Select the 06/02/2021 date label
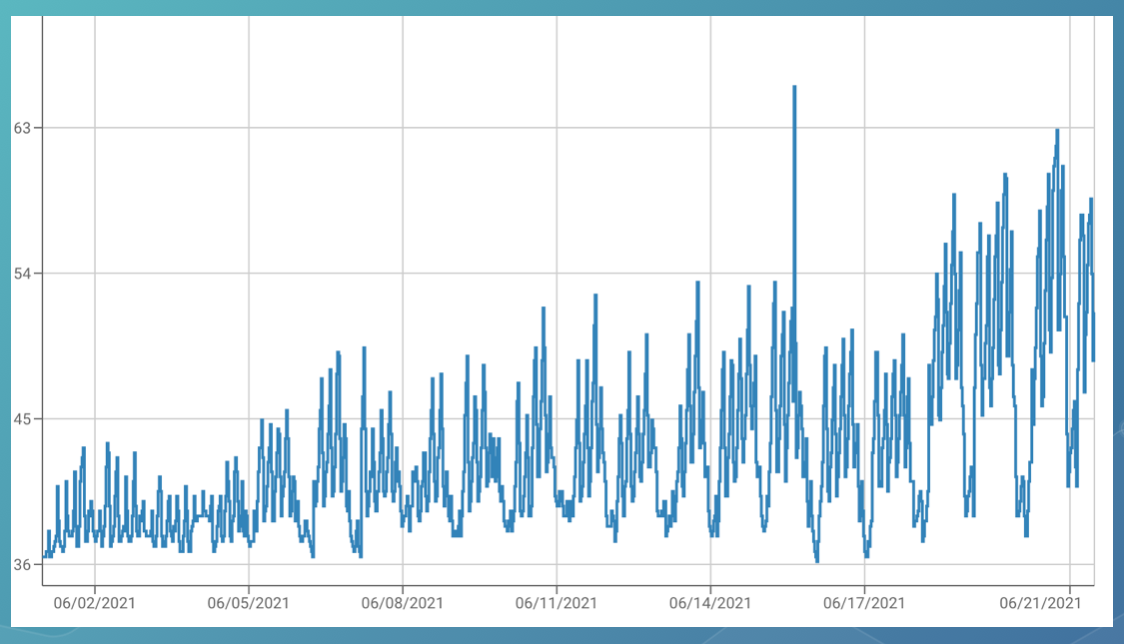 click(95, 603)
